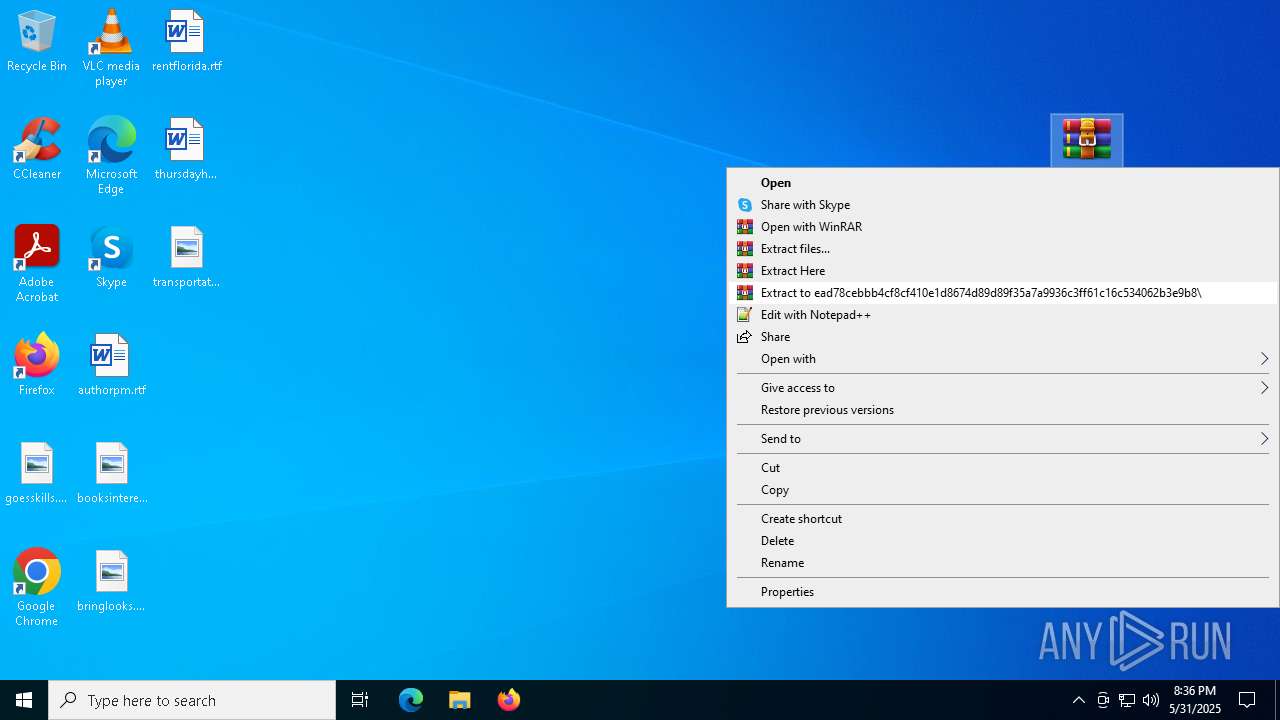Choose Extract files... option
Image resolution: width=1280 pixels, height=720 pixels.
(1002, 249)
